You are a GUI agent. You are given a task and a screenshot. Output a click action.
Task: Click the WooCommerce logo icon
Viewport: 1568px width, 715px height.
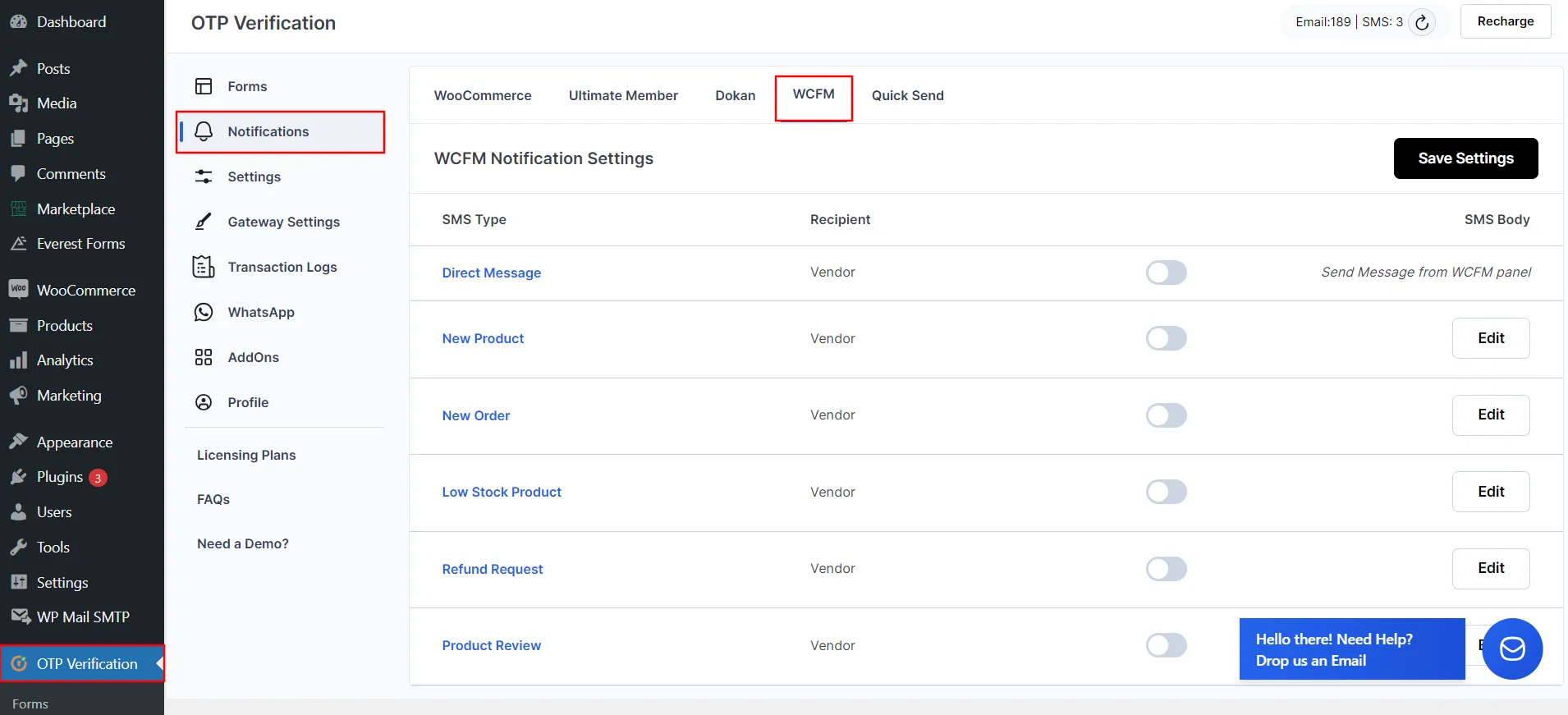click(19, 290)
